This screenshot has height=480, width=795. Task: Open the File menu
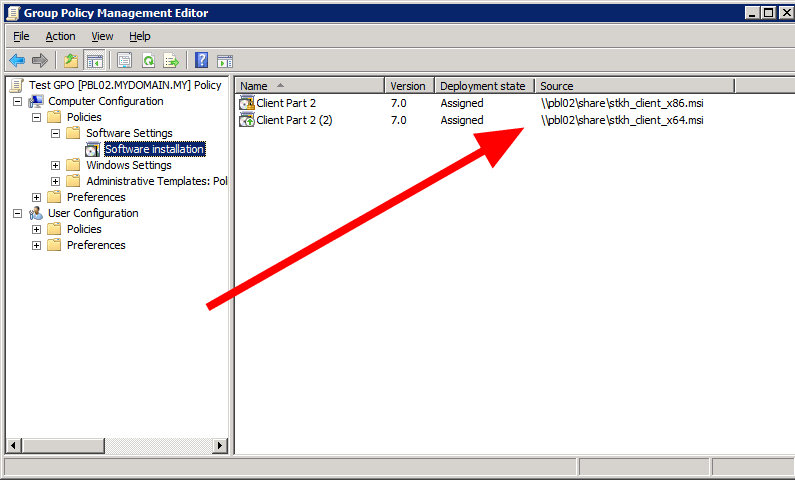click(x=21, y=36)
